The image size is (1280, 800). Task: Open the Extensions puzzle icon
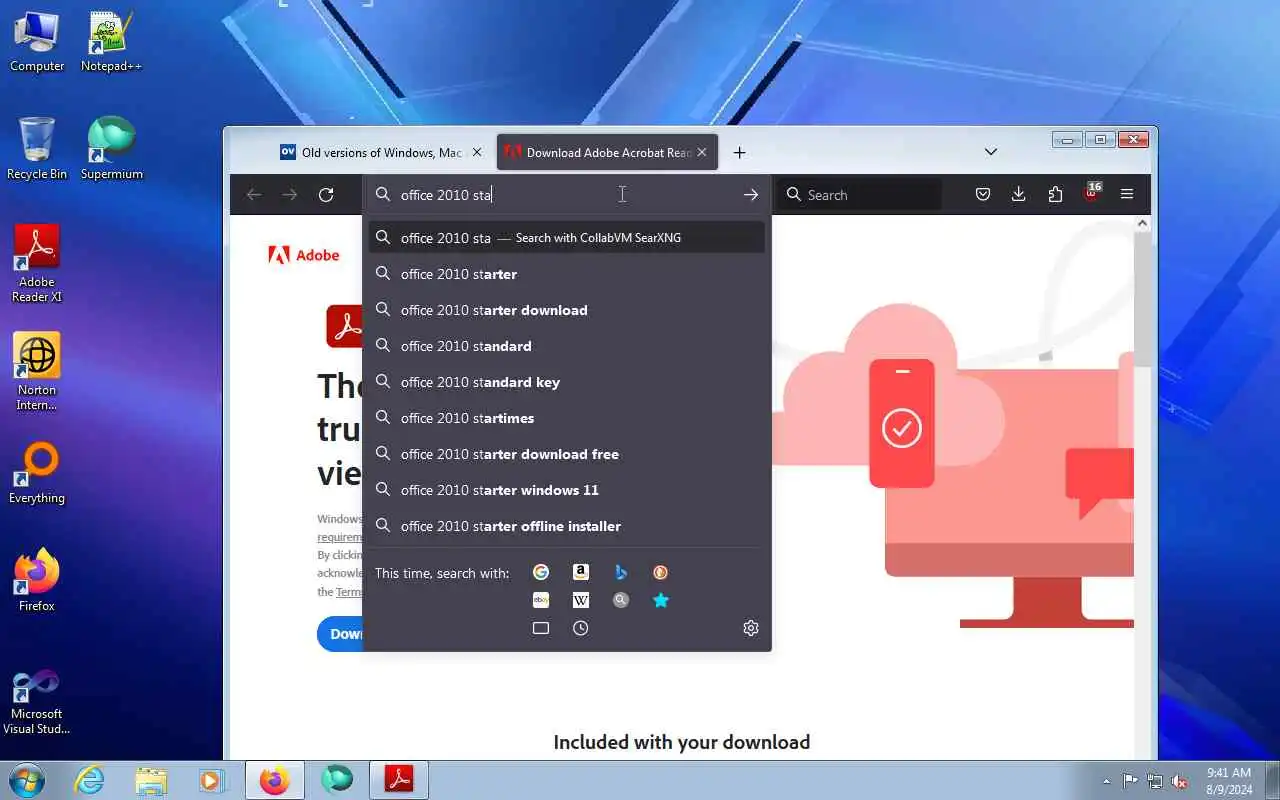pos(1055,195)
